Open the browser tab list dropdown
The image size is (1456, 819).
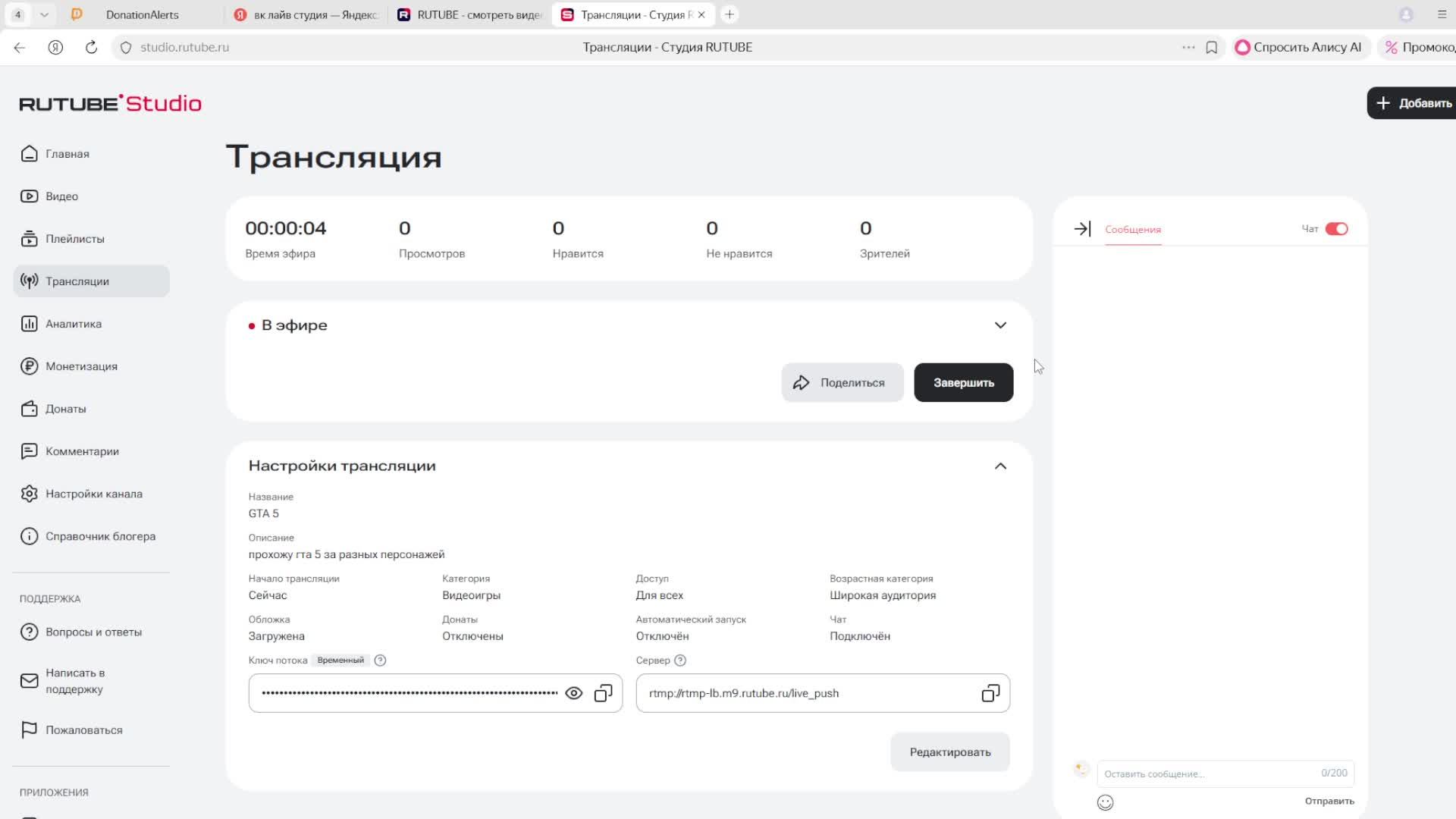tap(44, 14)
